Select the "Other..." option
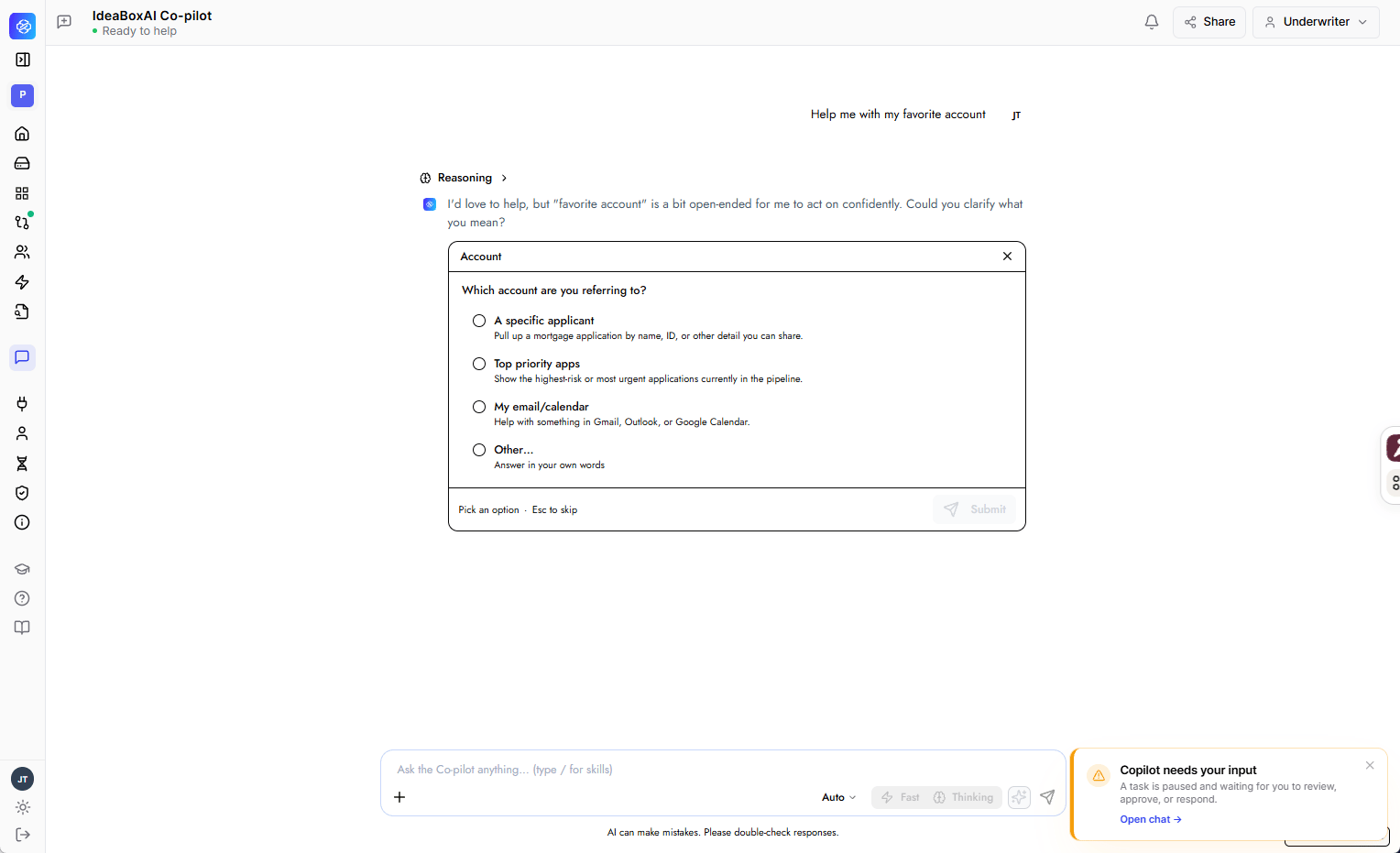Image resolution: width=1400 pixels, height=853 pixels. 479,450
